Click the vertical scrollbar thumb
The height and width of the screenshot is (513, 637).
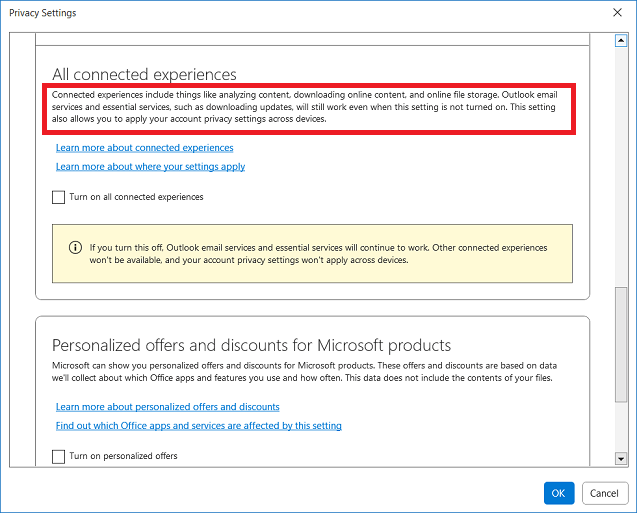pyautogui.click(x=621, y=345)
